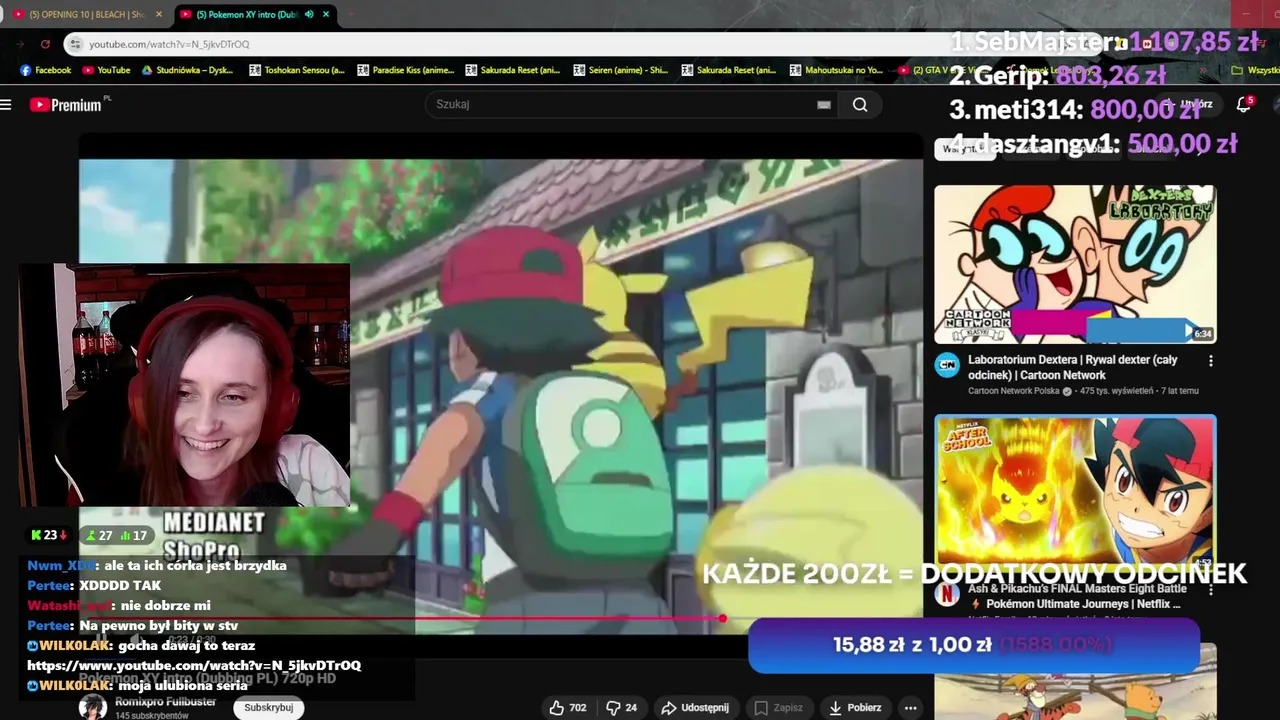Select the address bar URL
Screen dimensions: 1280x720
coord(169,44)
